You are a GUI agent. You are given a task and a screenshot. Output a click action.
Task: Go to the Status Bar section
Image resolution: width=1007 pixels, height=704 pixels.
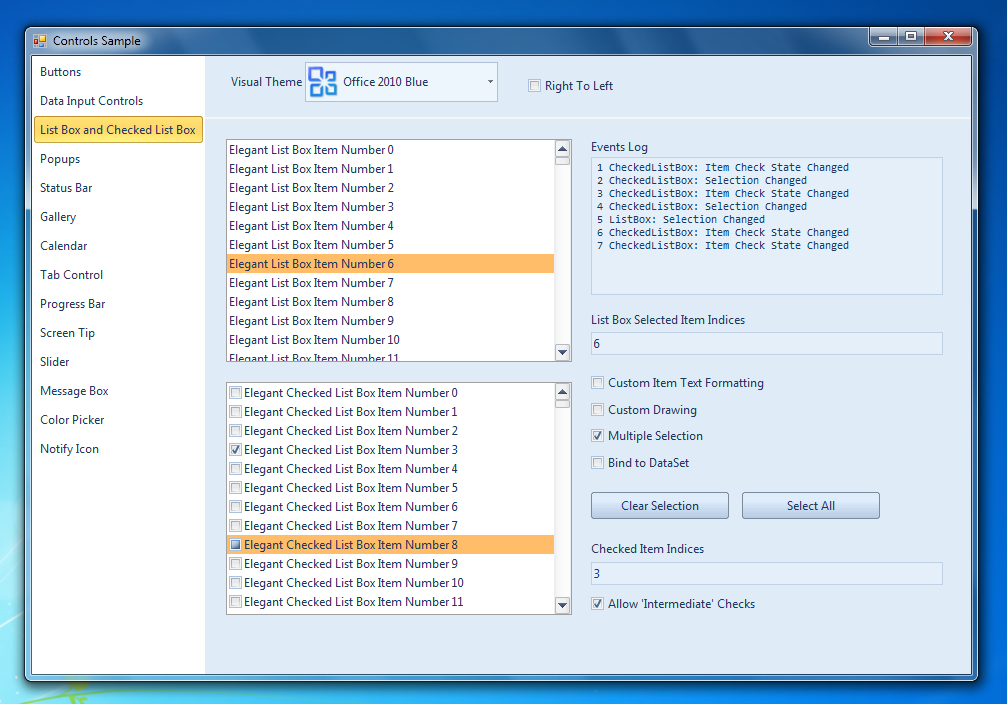point(66,188)
